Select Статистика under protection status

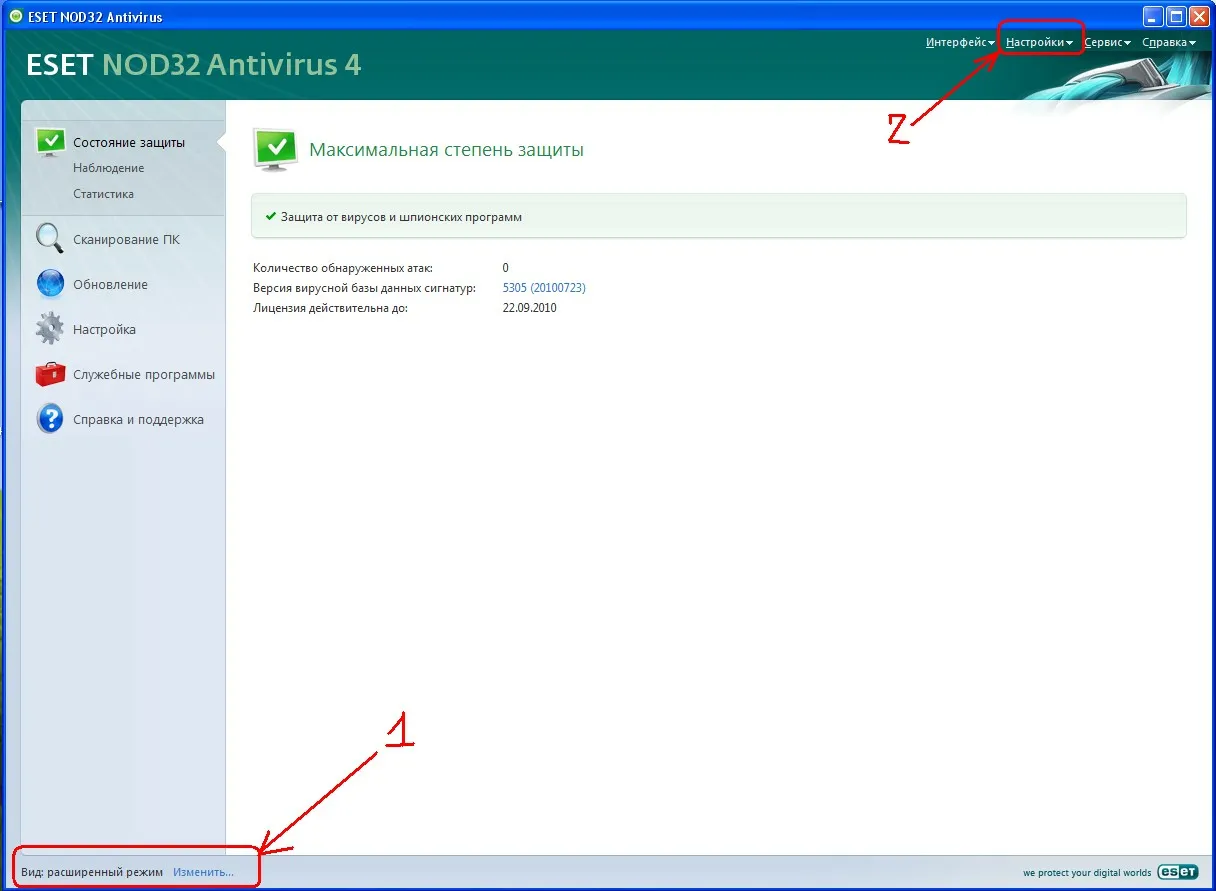[x=103, y=194]
